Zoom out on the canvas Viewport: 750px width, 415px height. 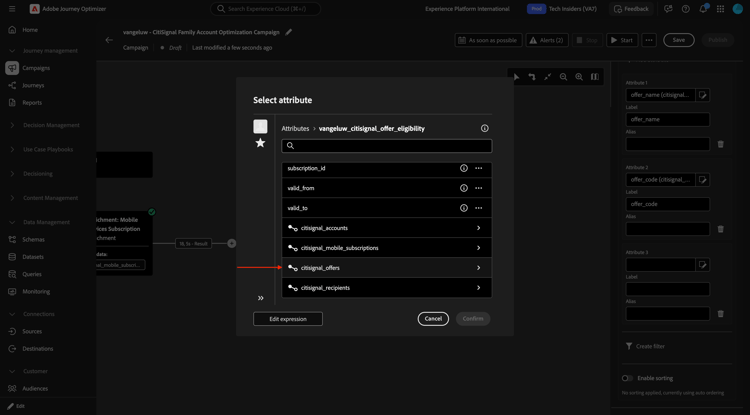[x=563, y=76]
